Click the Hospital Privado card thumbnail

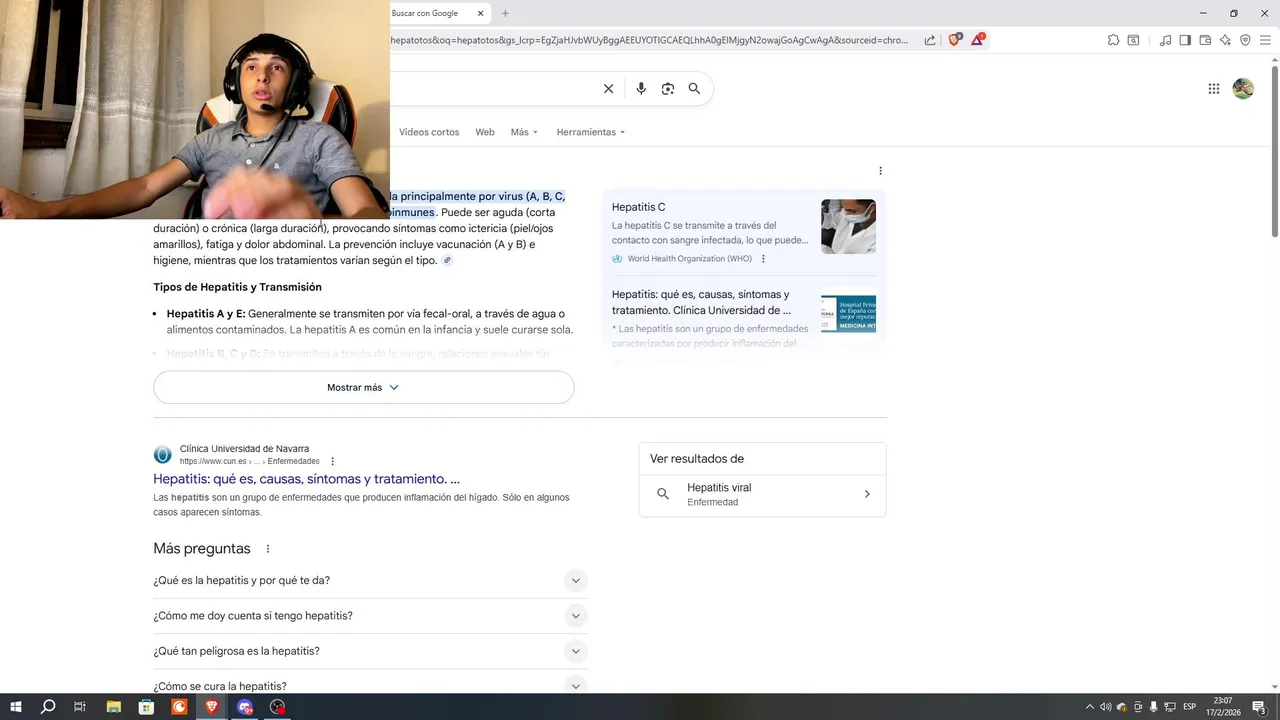848,313
